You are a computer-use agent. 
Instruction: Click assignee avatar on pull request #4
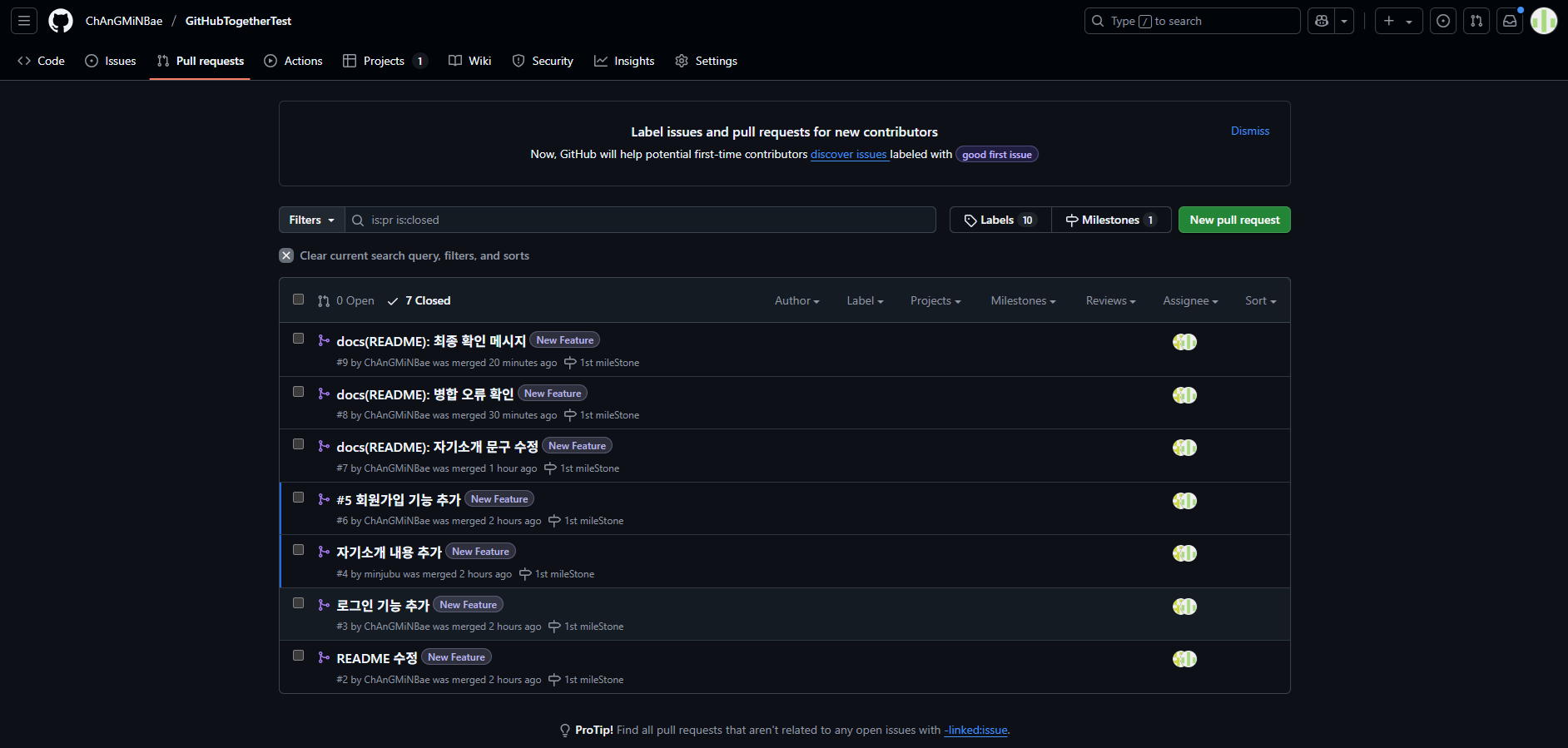[1184, 553]
